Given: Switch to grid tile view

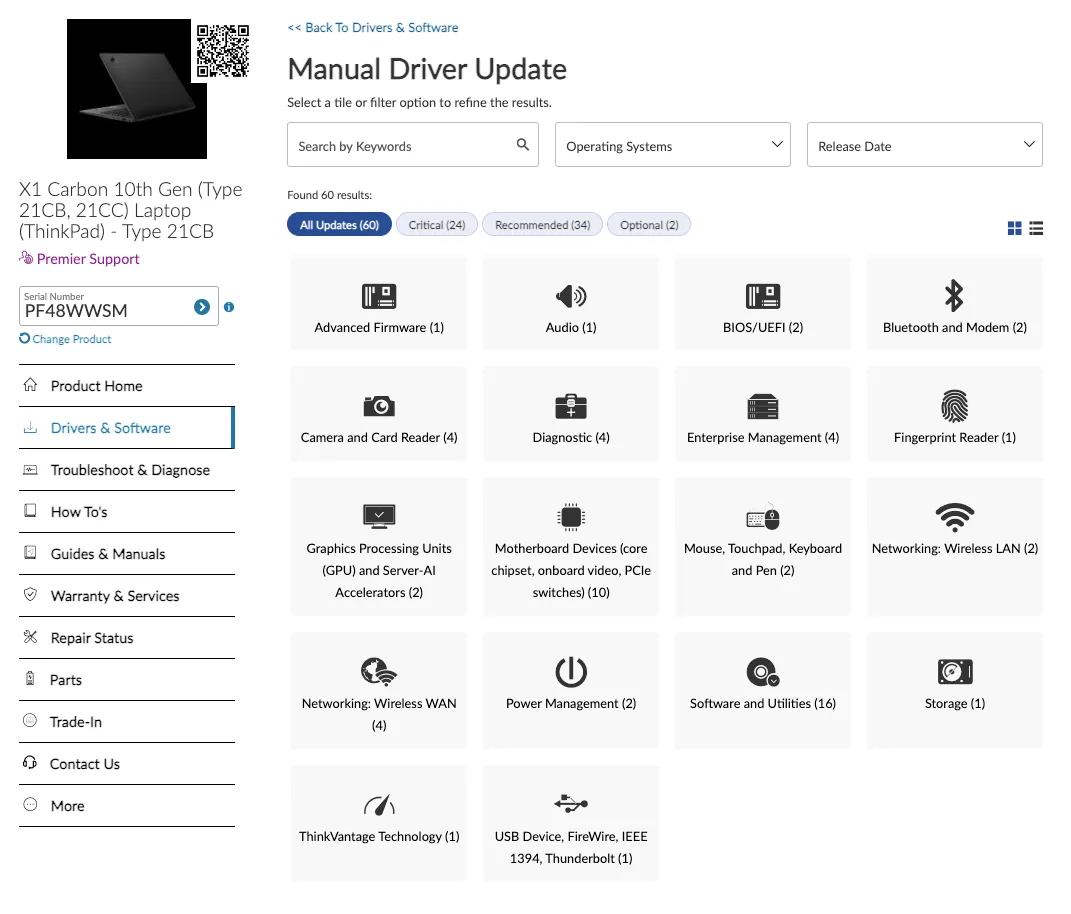Looking at the screenshot, I should point(1014,228).
